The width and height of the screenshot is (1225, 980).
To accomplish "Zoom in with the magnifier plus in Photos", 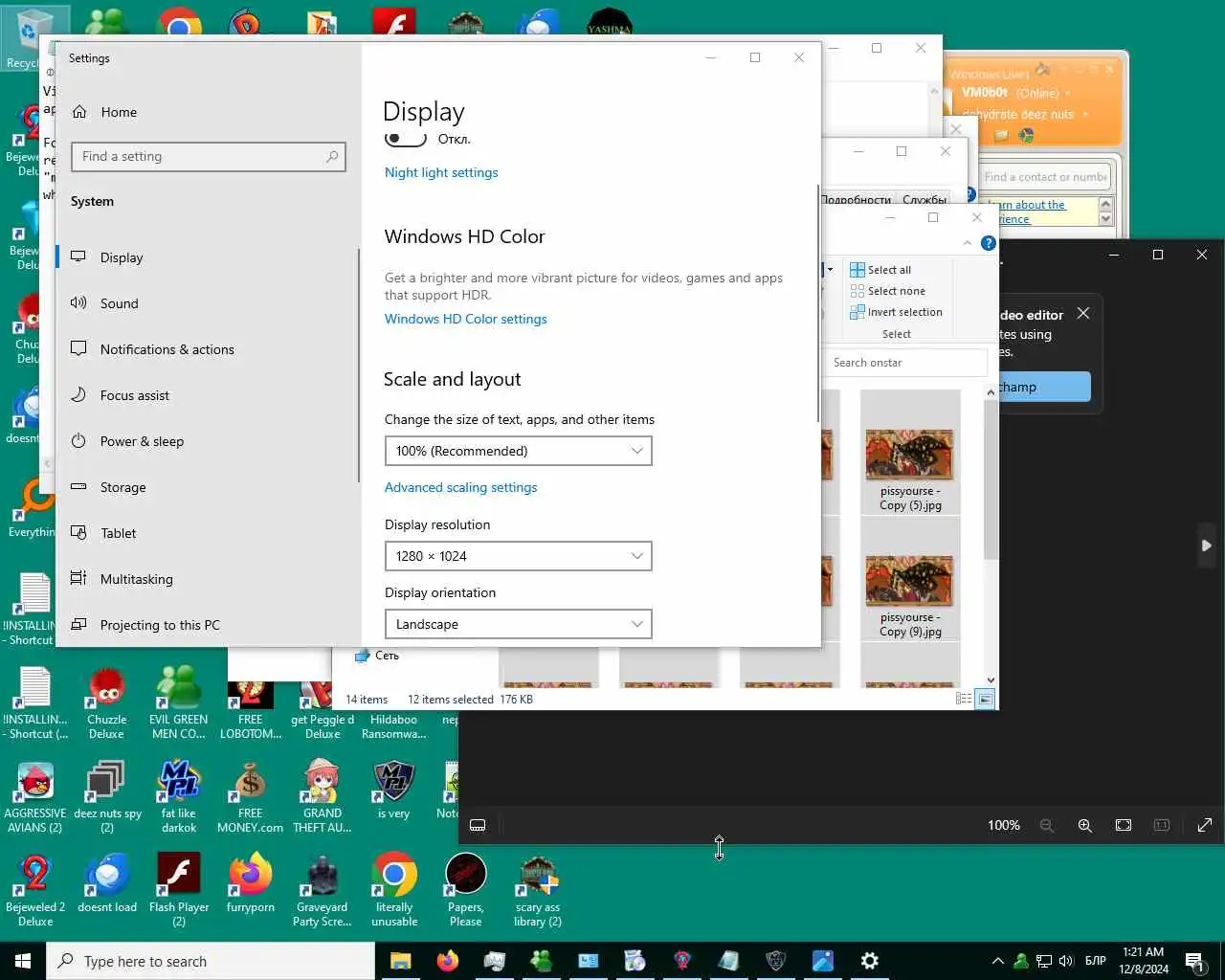I will coord(1085,825).
